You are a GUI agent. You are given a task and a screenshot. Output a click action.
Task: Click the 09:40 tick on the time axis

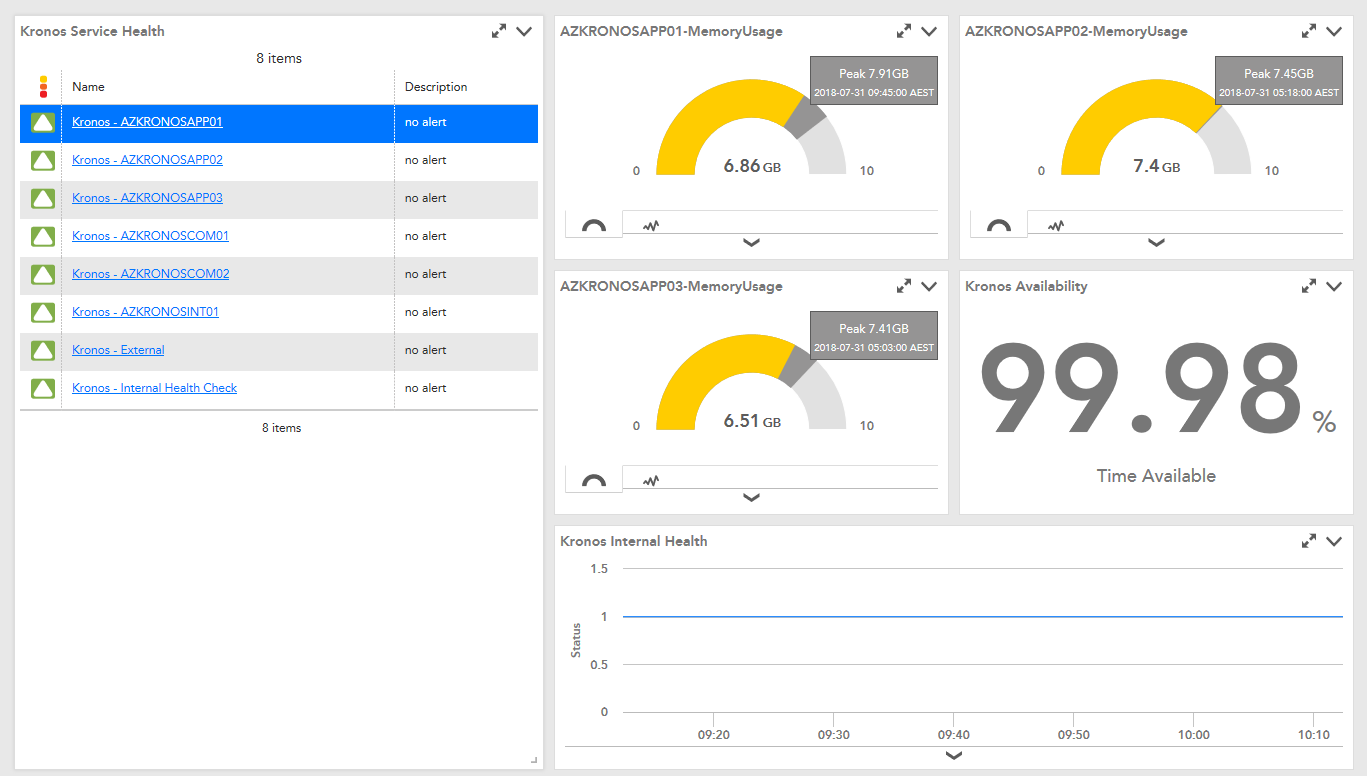click(x=954, y=735)
